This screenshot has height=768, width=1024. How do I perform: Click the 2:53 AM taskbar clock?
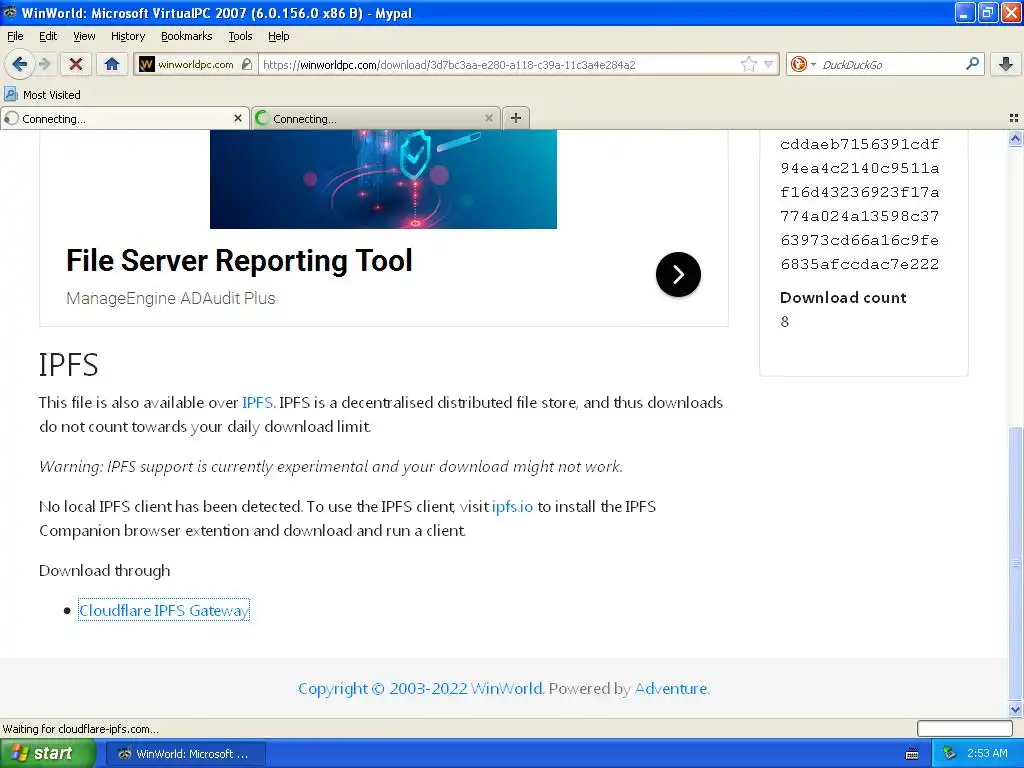[x=987, y=754]
